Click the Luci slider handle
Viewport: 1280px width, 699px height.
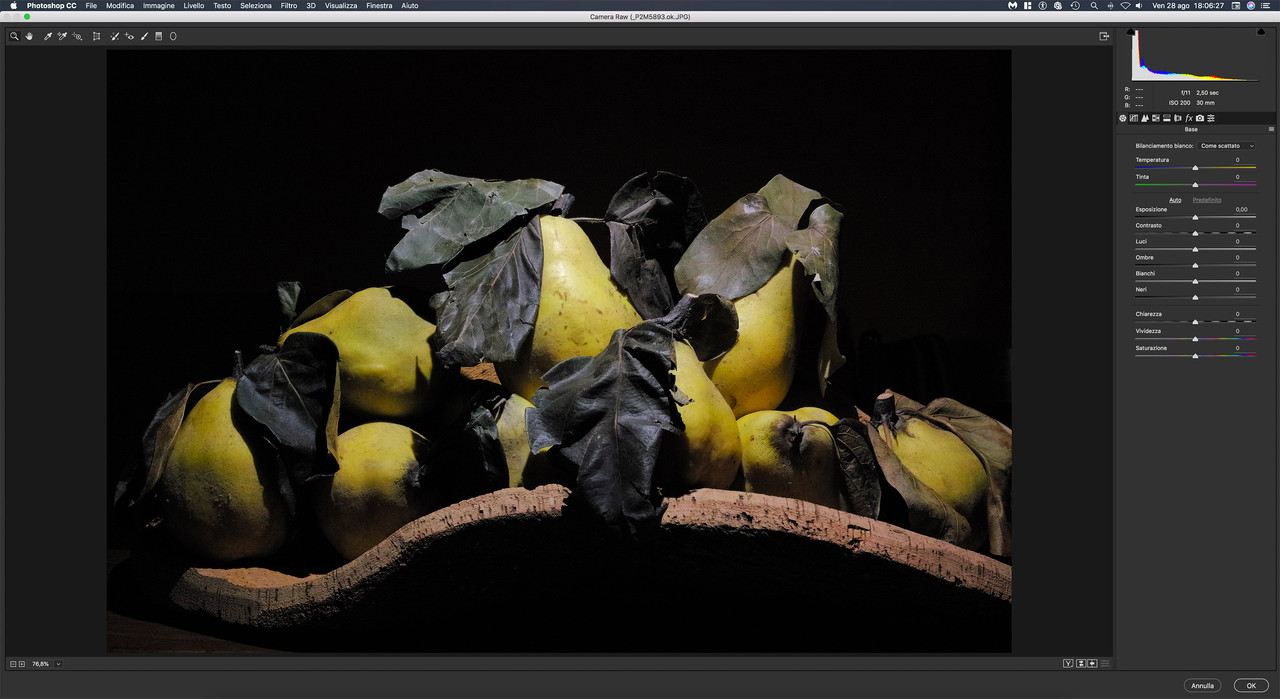point(1195,249)
